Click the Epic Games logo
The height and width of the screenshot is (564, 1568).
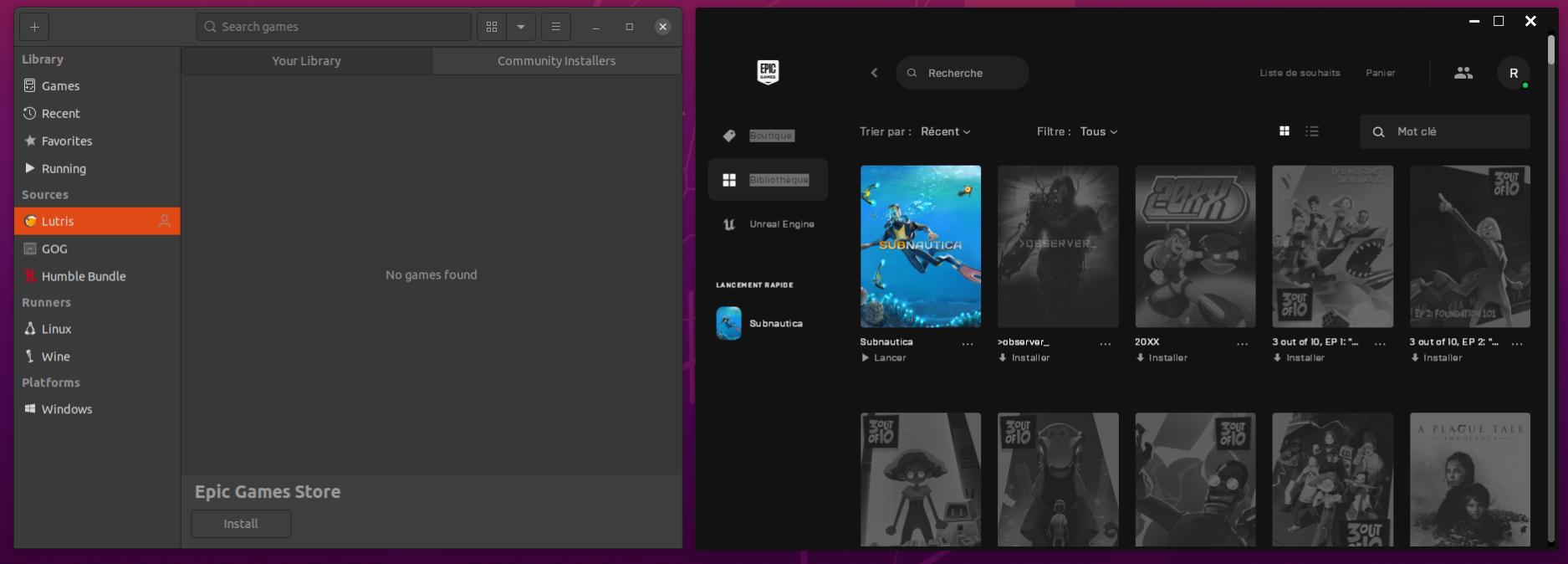pos(768,72)
